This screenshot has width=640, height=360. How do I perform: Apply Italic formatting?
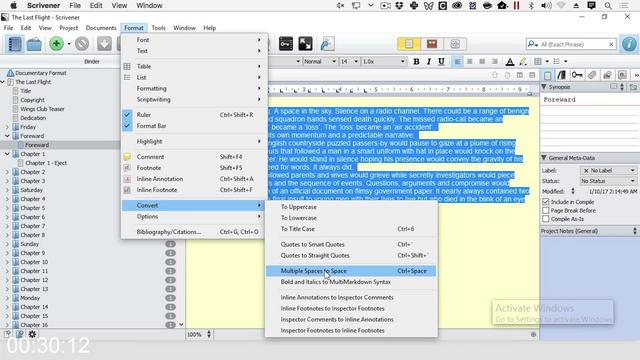(429, 62)
